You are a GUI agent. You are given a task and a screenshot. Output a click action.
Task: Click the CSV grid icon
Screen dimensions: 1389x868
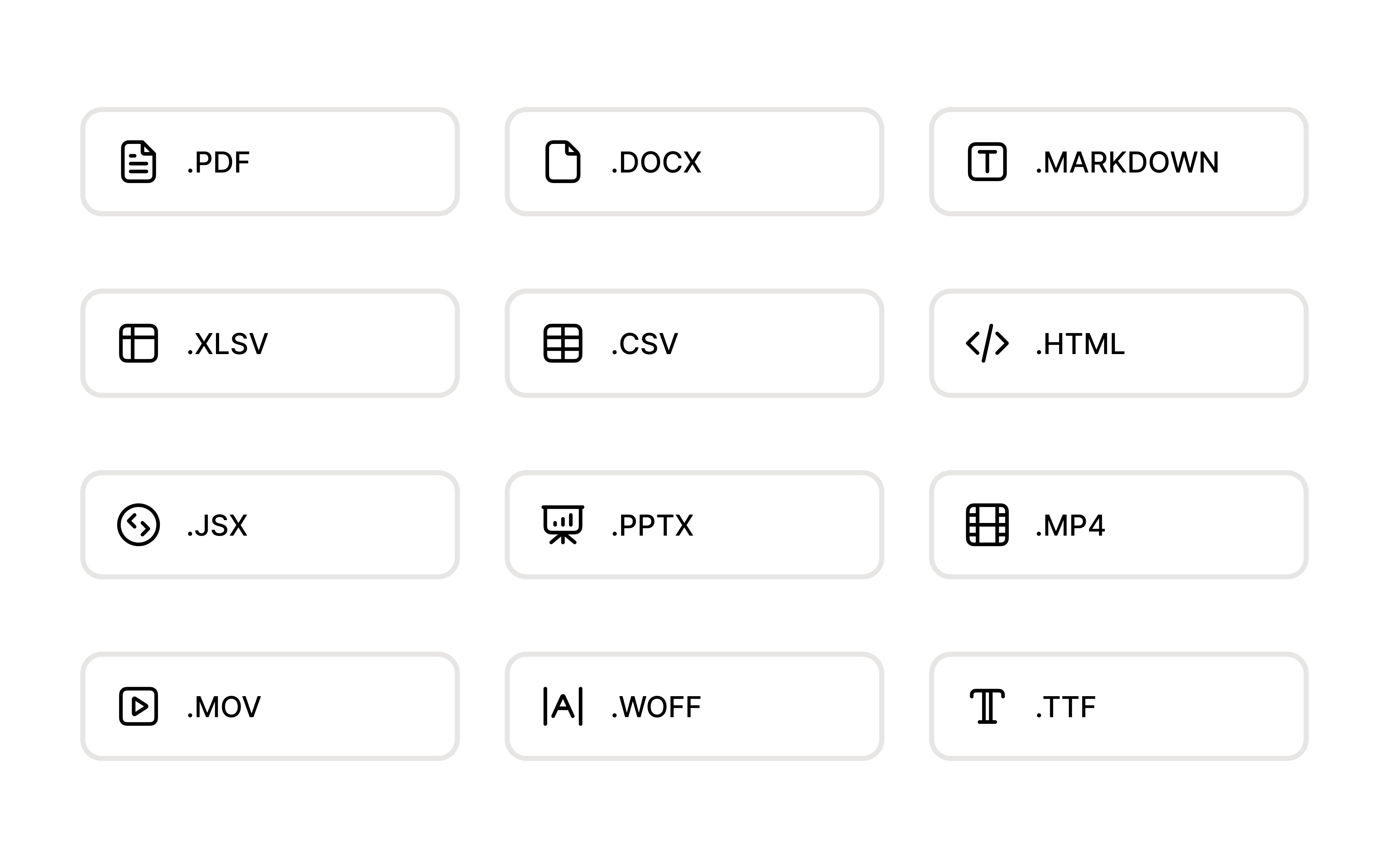coord(562,343)
